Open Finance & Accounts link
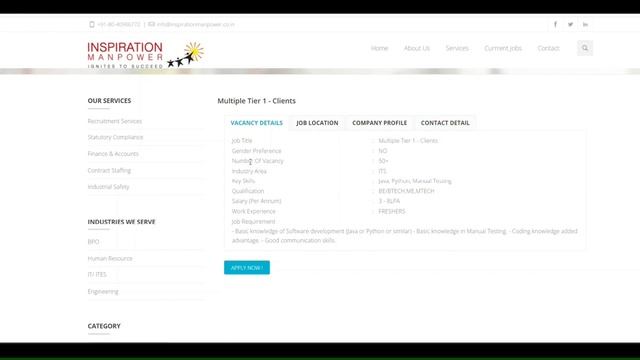640x360 pixels. [x=113, y=154]
